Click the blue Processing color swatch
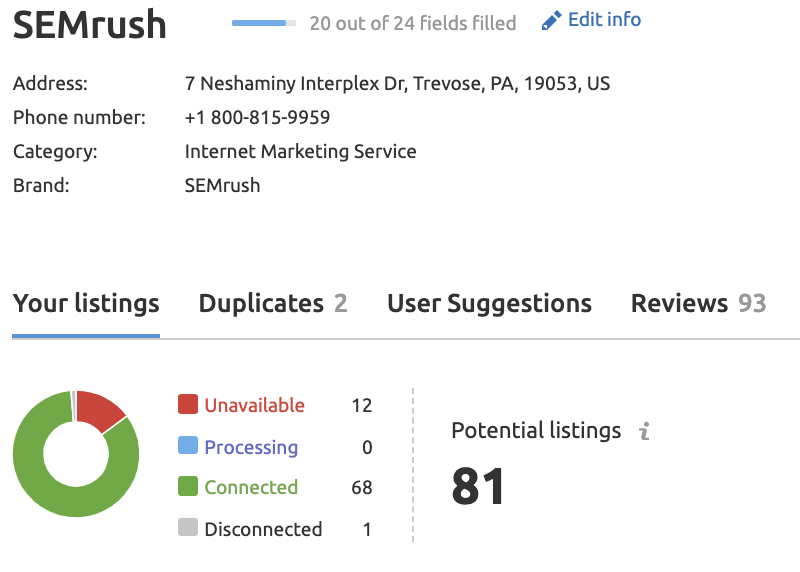The image size is (800, 572). tap(188, 445)
